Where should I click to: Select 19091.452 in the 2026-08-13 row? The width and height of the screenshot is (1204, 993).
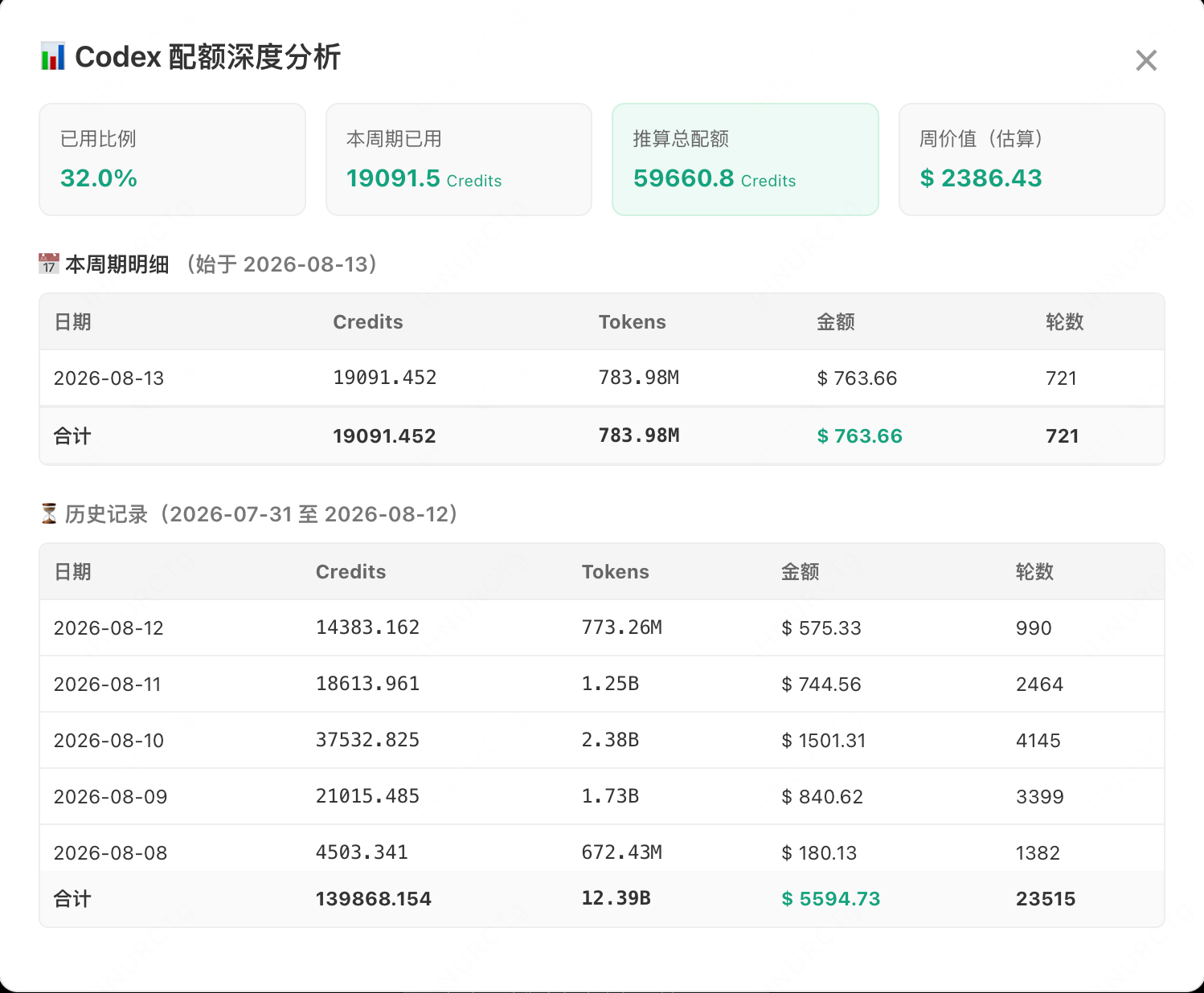click(x=385, y=378)
